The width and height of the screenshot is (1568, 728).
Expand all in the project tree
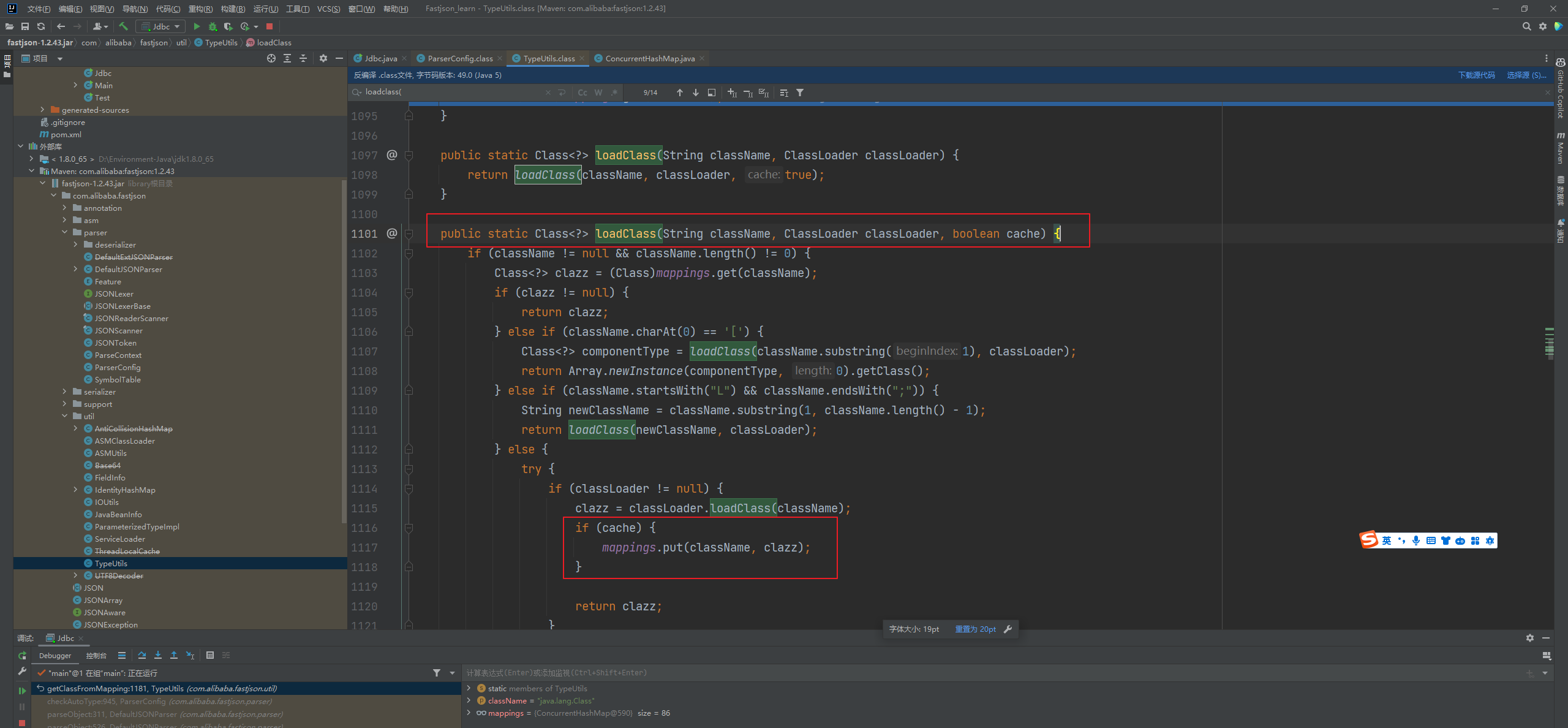[x=287, y=58]
